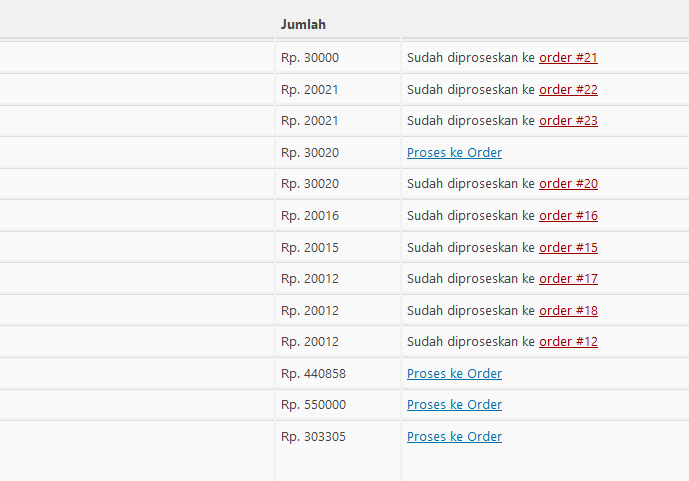Process the Rp. 303305 row to order
The height and width of the screenshot is (481, 689).
[454, 437]
